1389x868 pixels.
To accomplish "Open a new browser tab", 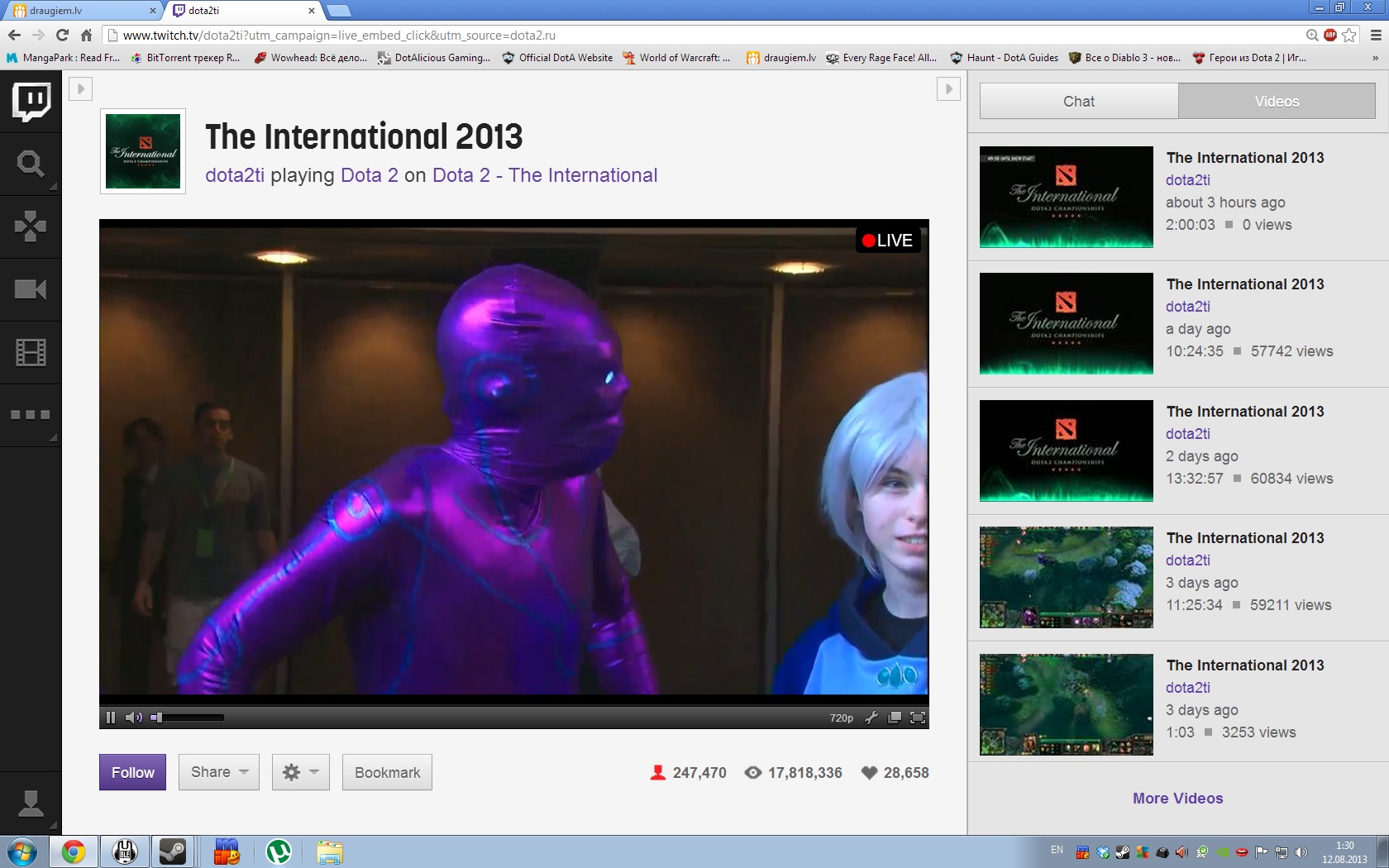I will coord(339,11).
